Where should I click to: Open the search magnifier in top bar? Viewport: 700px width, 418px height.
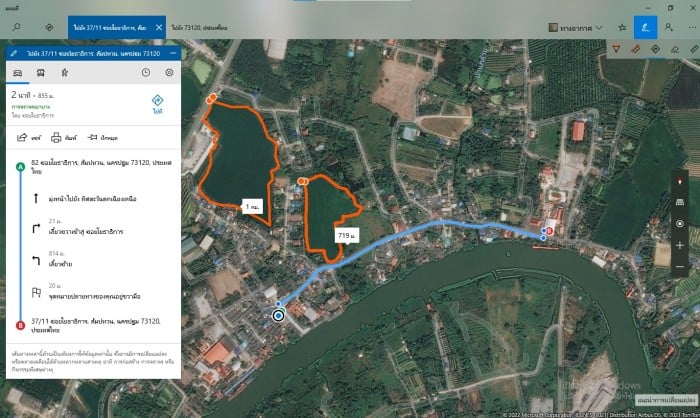pos(17,27)
